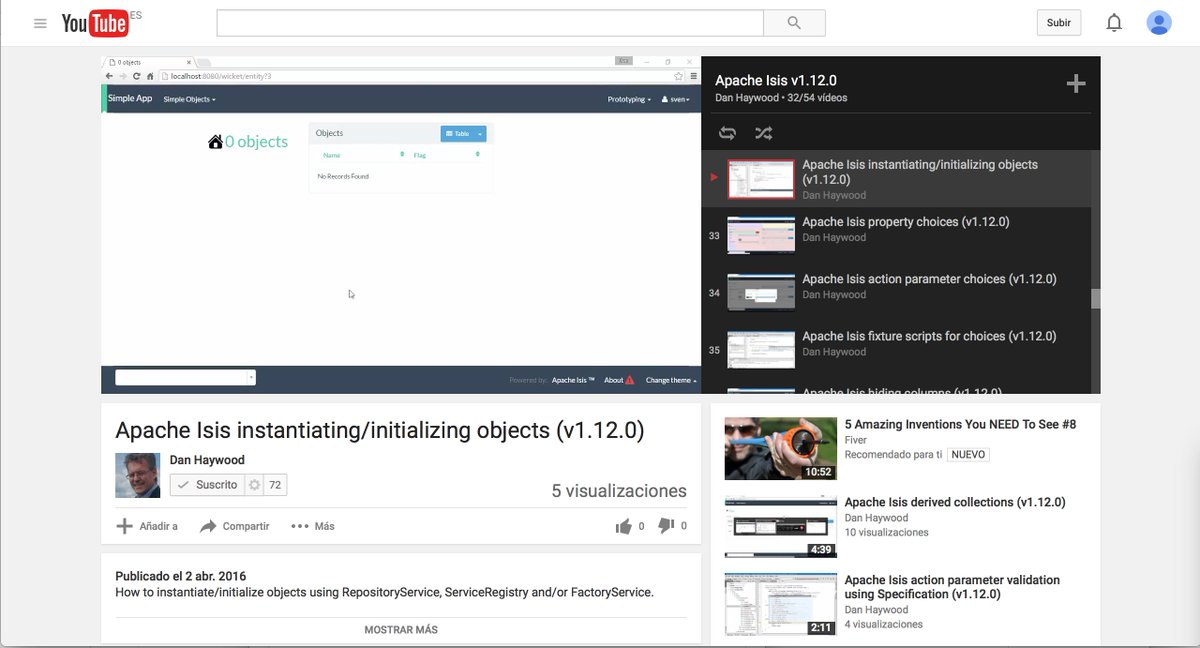The height and width of the screenshot is (648, 1200).
Task: Dislike the video with thumbs down
Action: [666, 526]
